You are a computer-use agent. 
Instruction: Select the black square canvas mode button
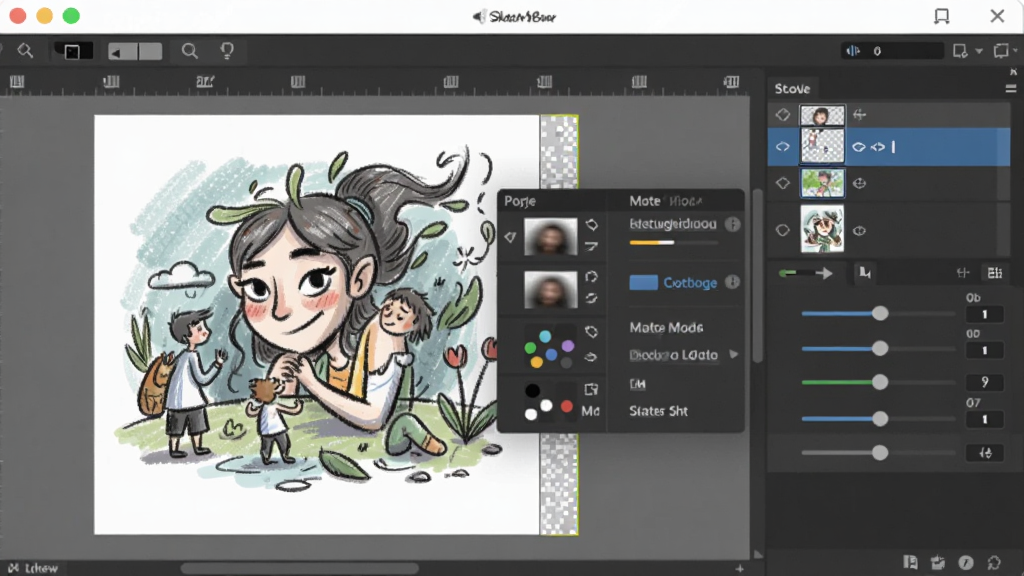[72, 51]
